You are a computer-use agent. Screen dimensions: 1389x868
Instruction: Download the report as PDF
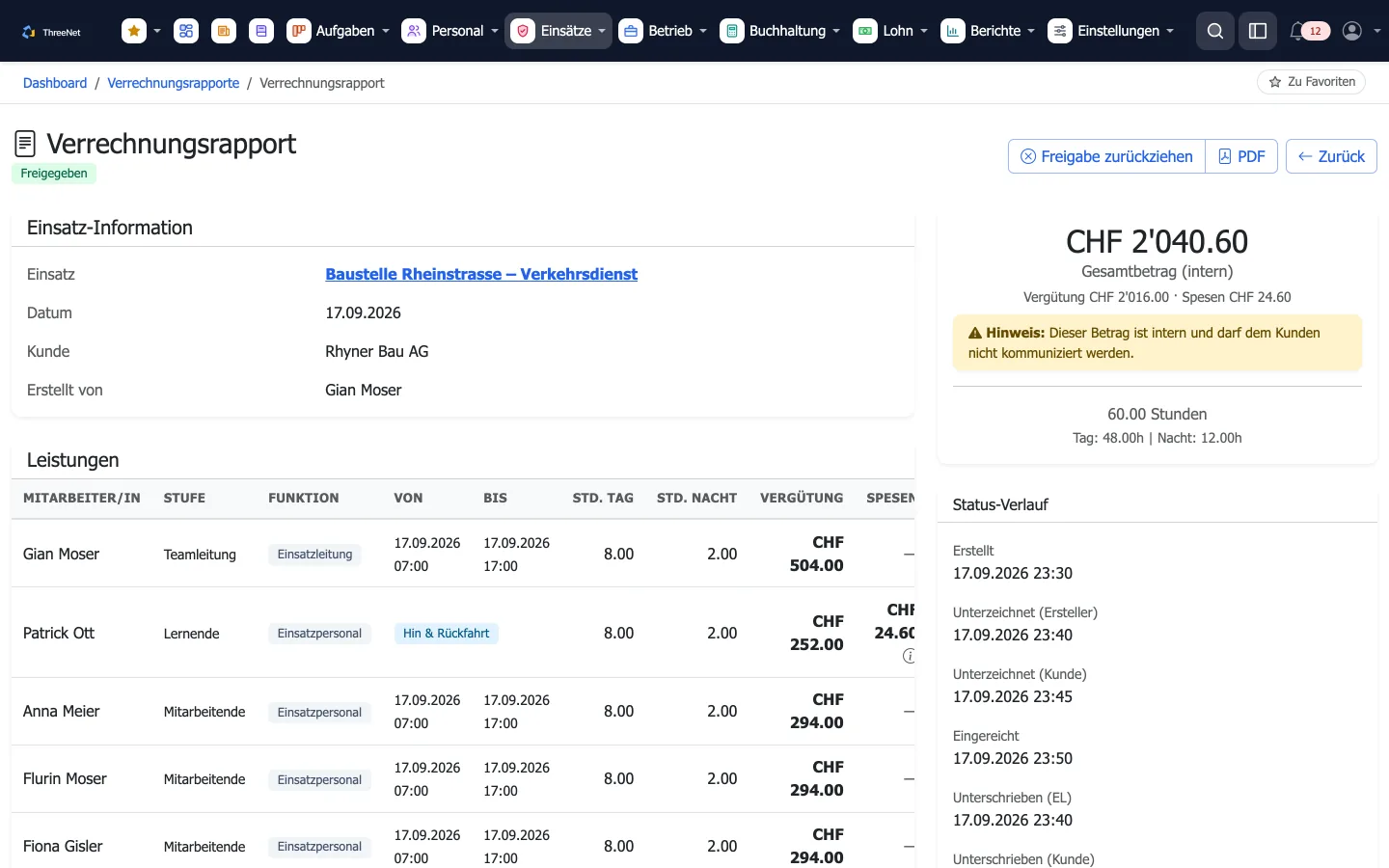click(x=1241, y=156)
